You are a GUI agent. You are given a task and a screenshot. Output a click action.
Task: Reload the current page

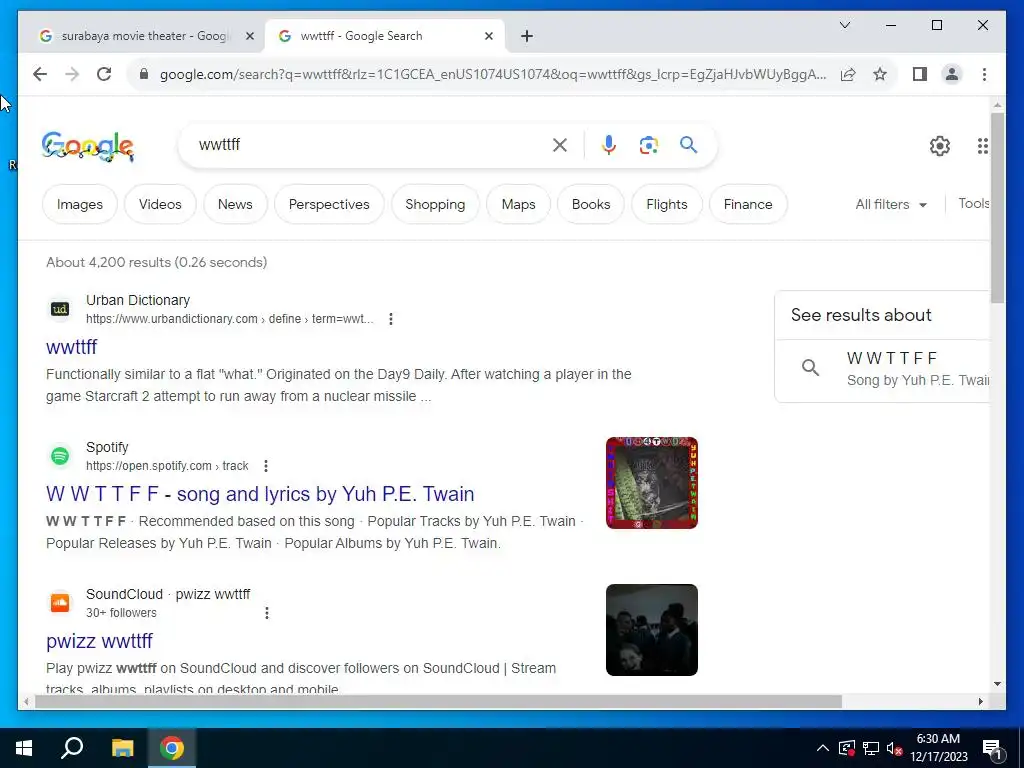click(x=104, y=74)
